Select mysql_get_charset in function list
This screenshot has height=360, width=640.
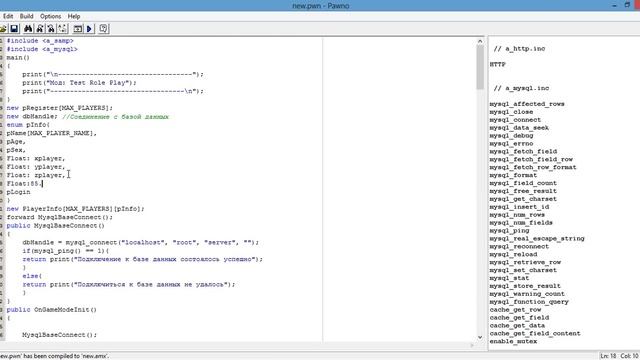[x=523, y=199]
